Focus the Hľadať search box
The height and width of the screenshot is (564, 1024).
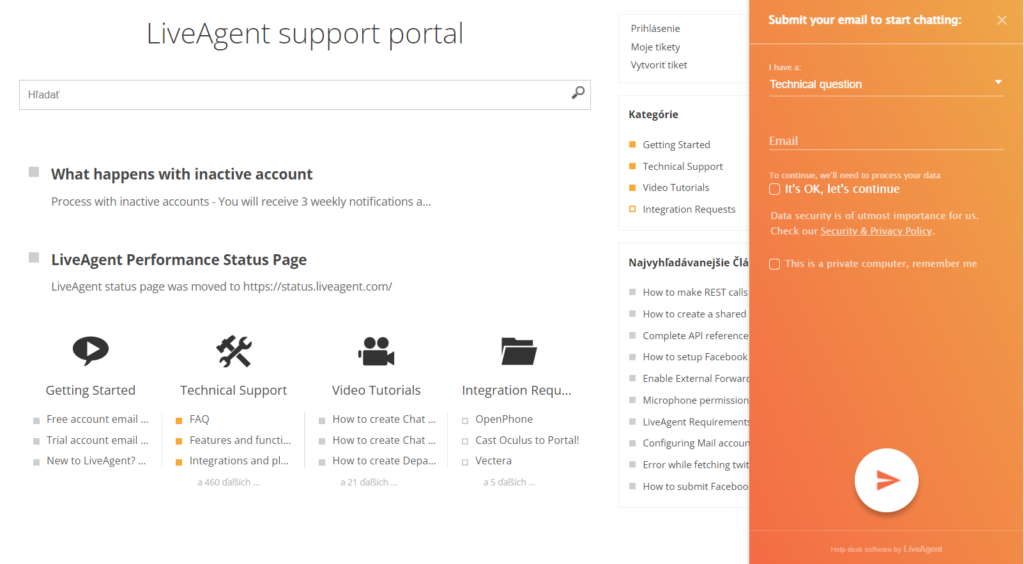(x=290, y=94)
